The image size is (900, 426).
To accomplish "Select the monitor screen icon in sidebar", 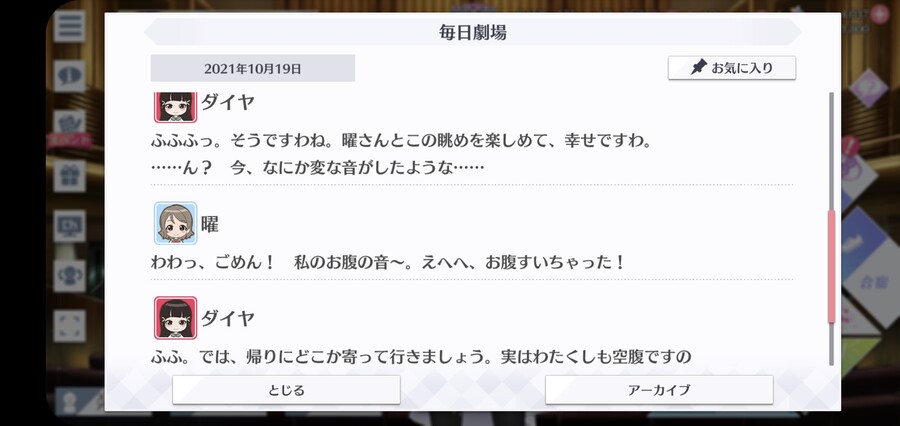I will (69, 226).
